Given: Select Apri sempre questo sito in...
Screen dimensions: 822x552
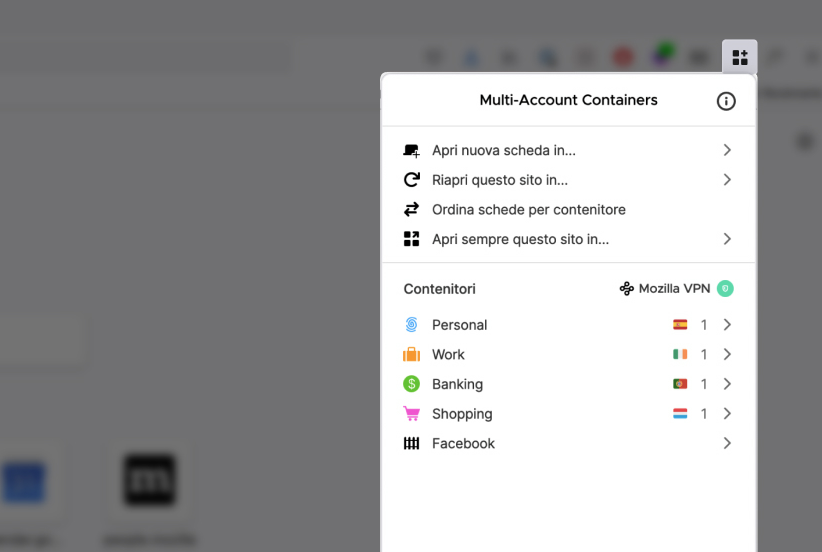Looking at the screenshot, I should pyautogui.click(x=568, y=239).
